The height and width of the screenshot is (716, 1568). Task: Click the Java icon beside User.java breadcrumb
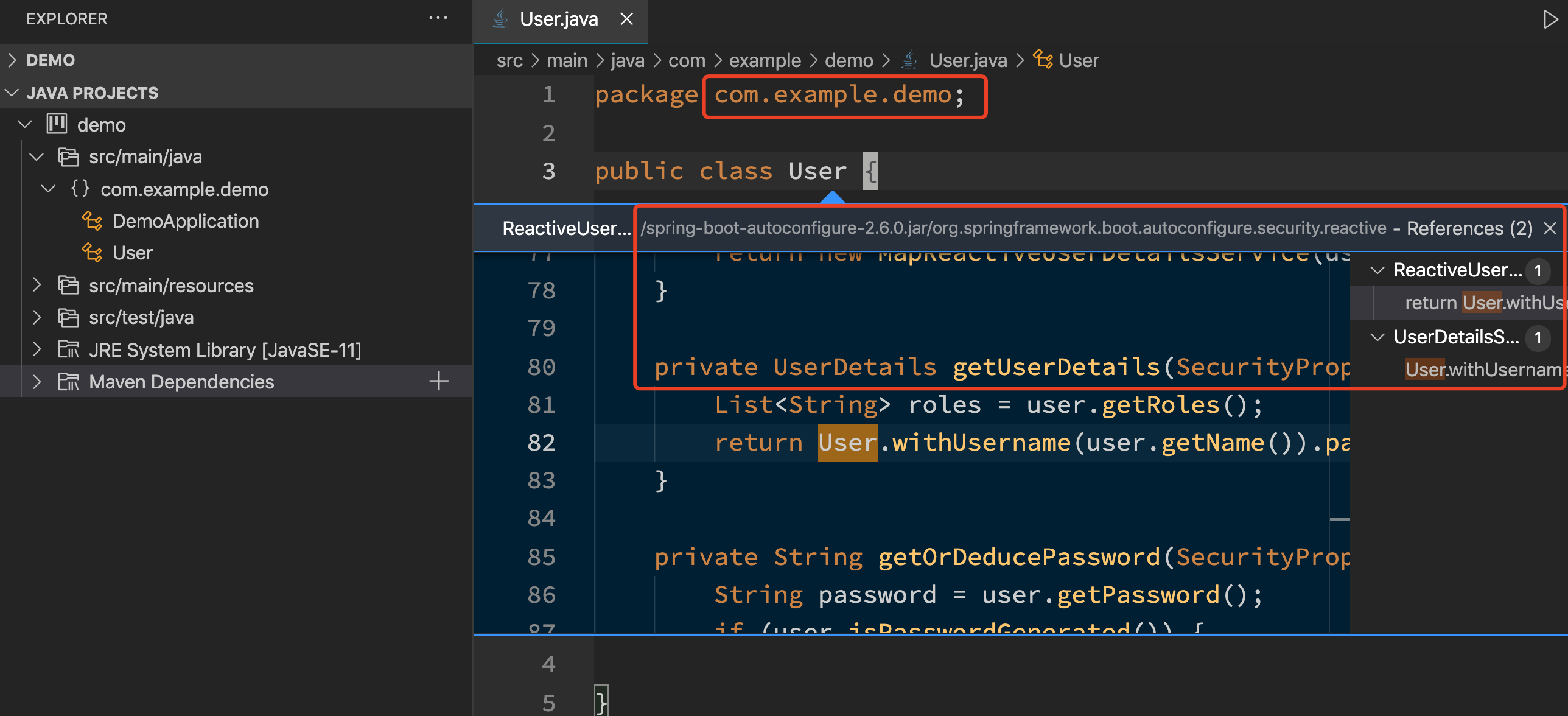click(x=909, y=60)
